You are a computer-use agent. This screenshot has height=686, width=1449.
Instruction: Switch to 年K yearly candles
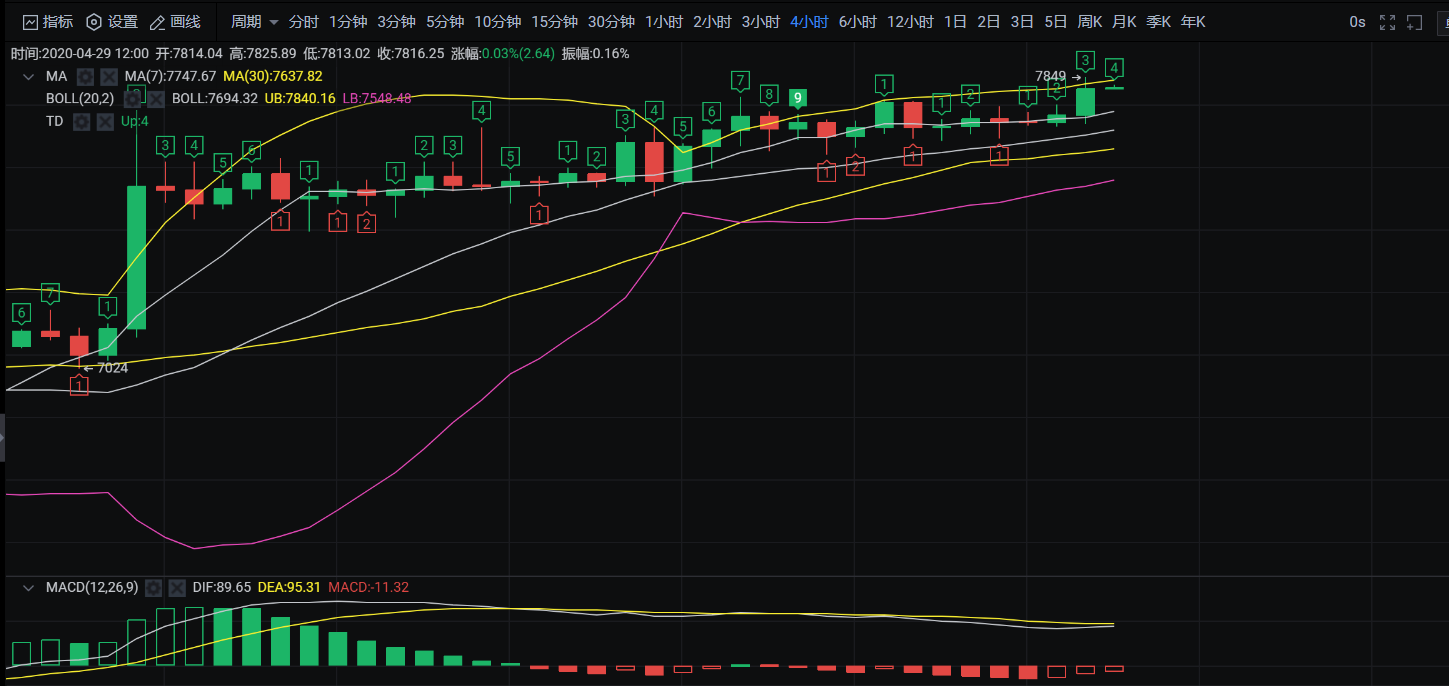click(1193, 22)
